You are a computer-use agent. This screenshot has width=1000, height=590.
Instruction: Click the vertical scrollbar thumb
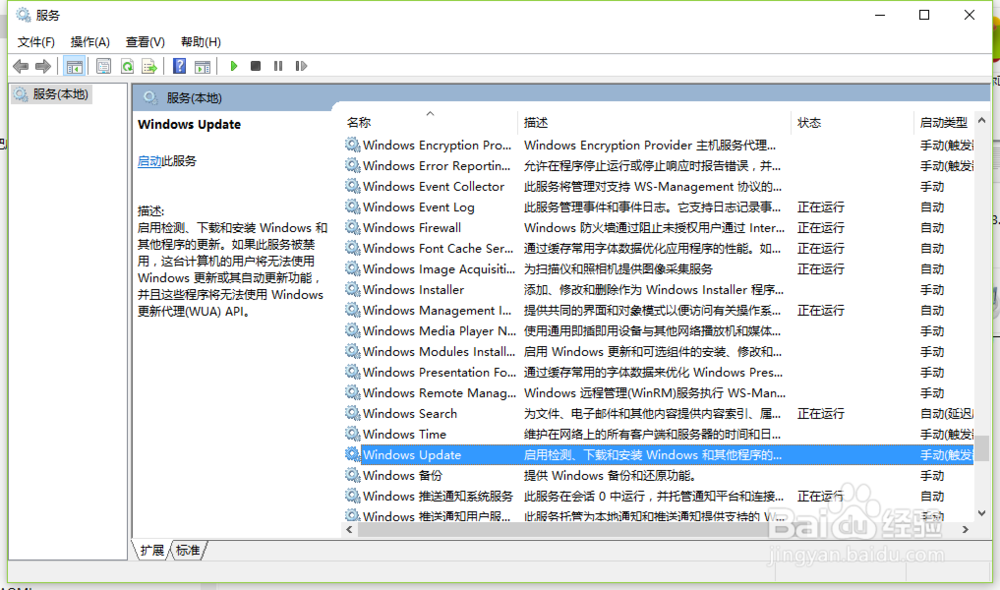[982, 448]
